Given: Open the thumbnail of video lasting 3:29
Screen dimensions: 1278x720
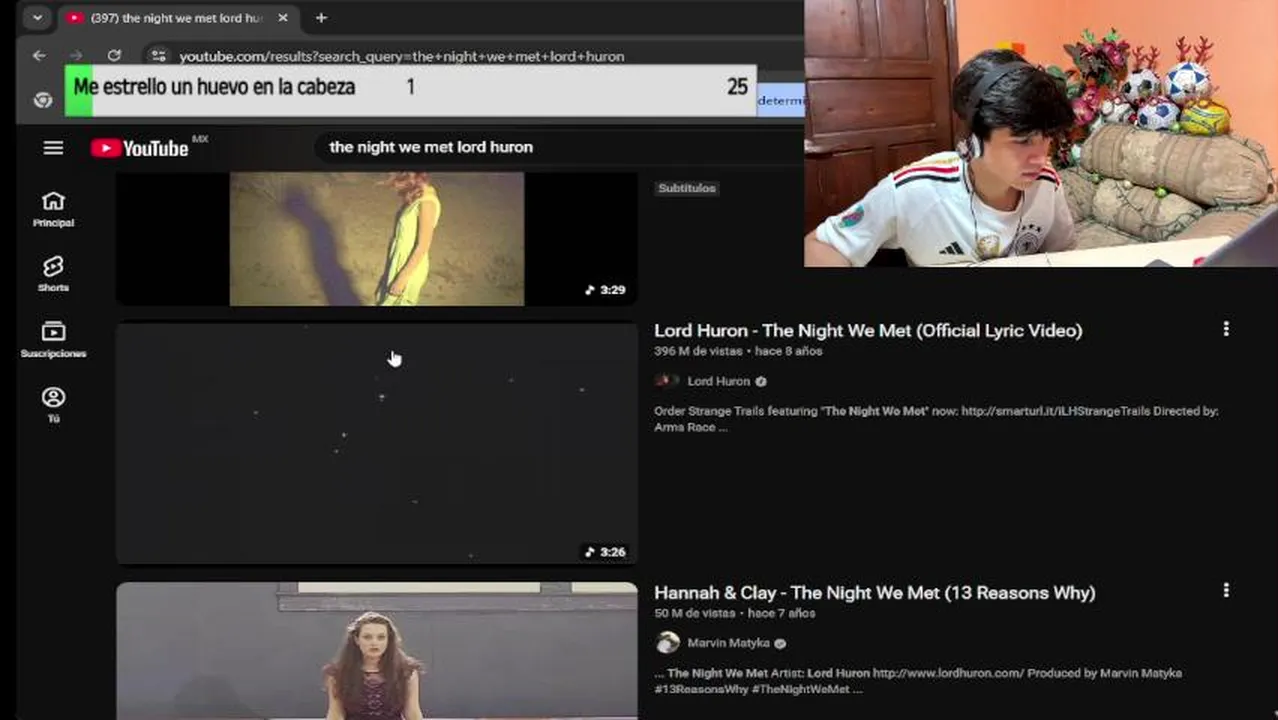Looking at the screenshot, I should click(377, 239).
